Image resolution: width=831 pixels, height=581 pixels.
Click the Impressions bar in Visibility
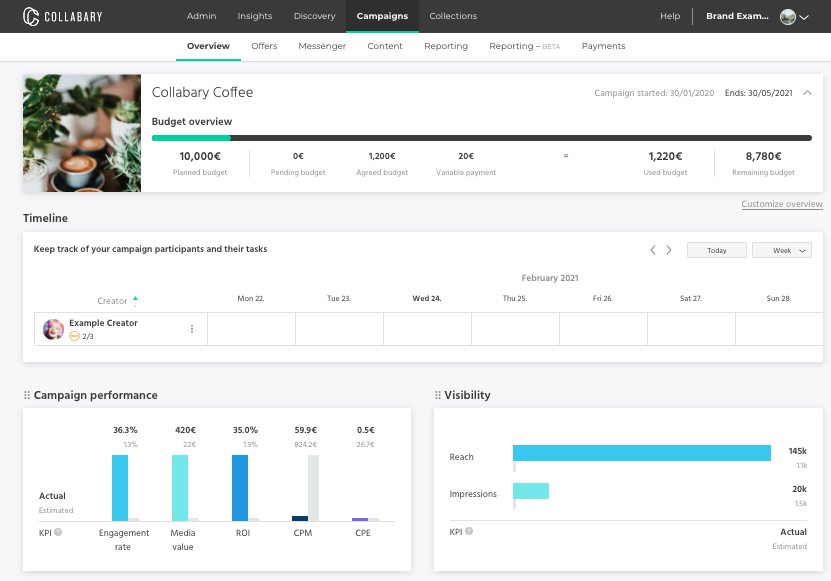(531, 491)
